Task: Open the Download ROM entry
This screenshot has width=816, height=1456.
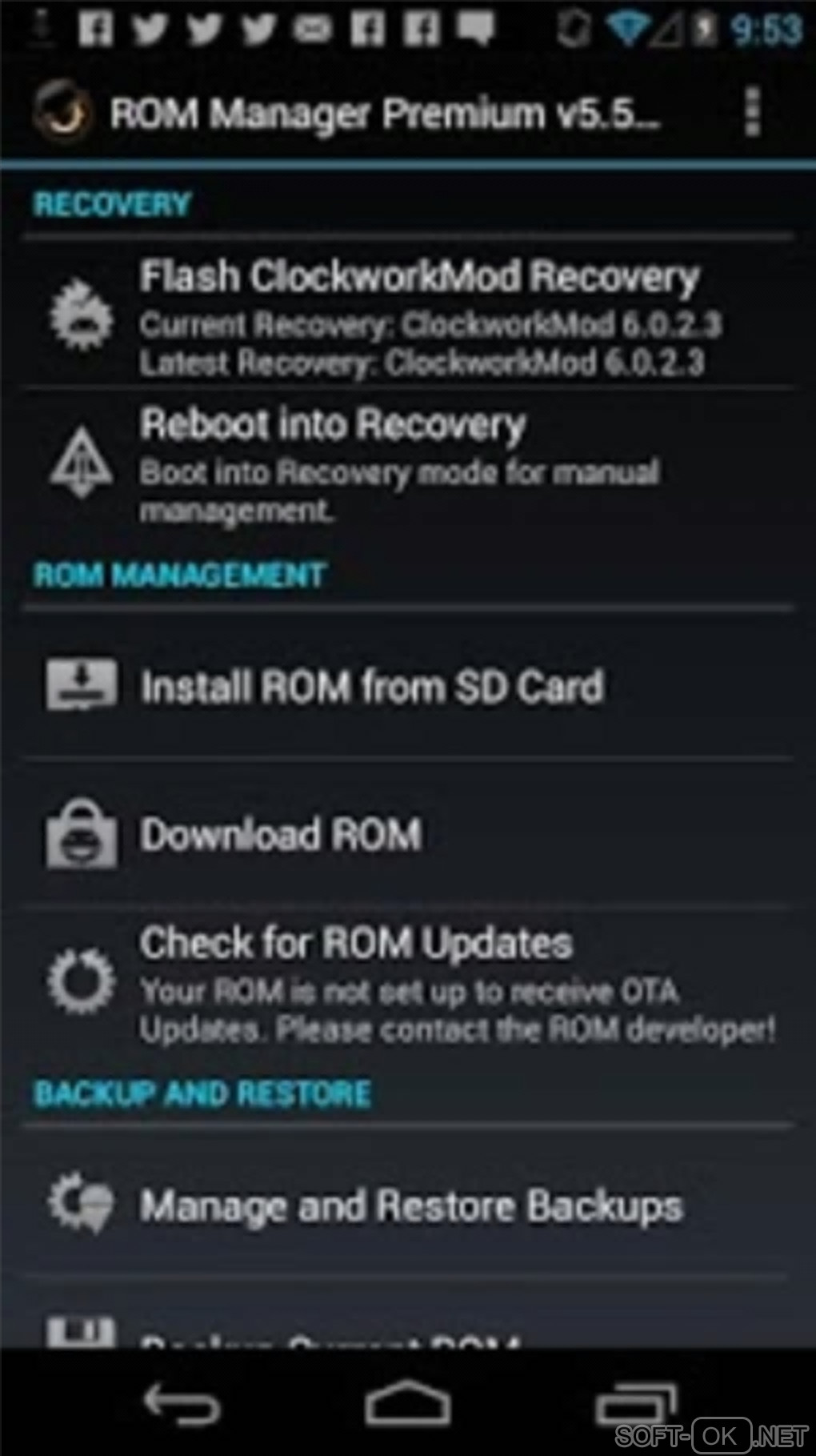Action: pos(408,833)
